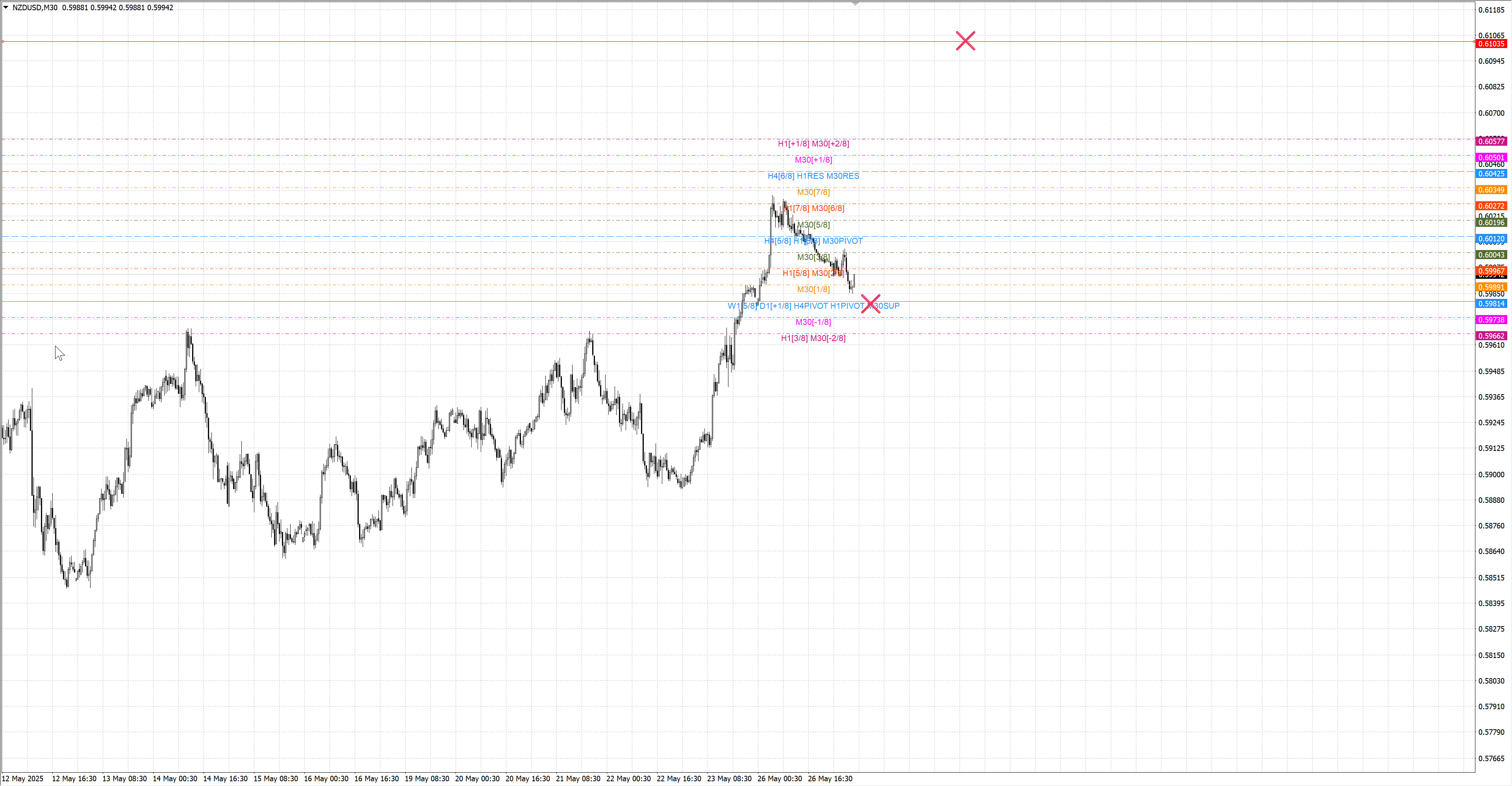Click the orange 0.60349 price tag
Screen dimensions: 1512x786
1491,190
